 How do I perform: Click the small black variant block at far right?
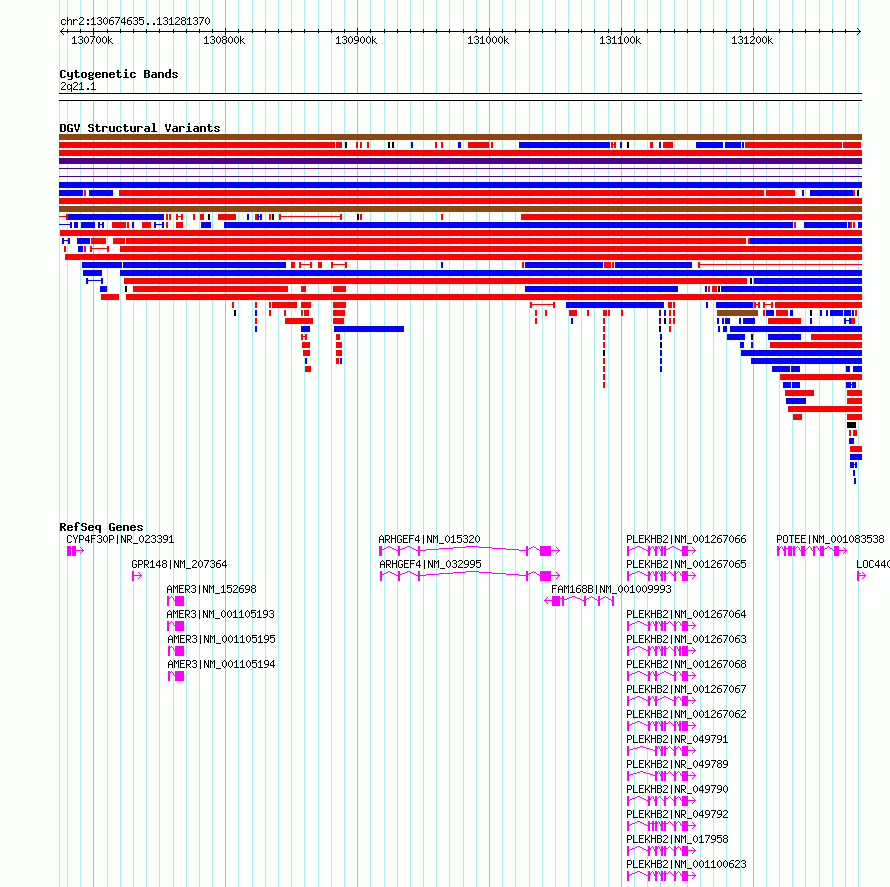851,425
